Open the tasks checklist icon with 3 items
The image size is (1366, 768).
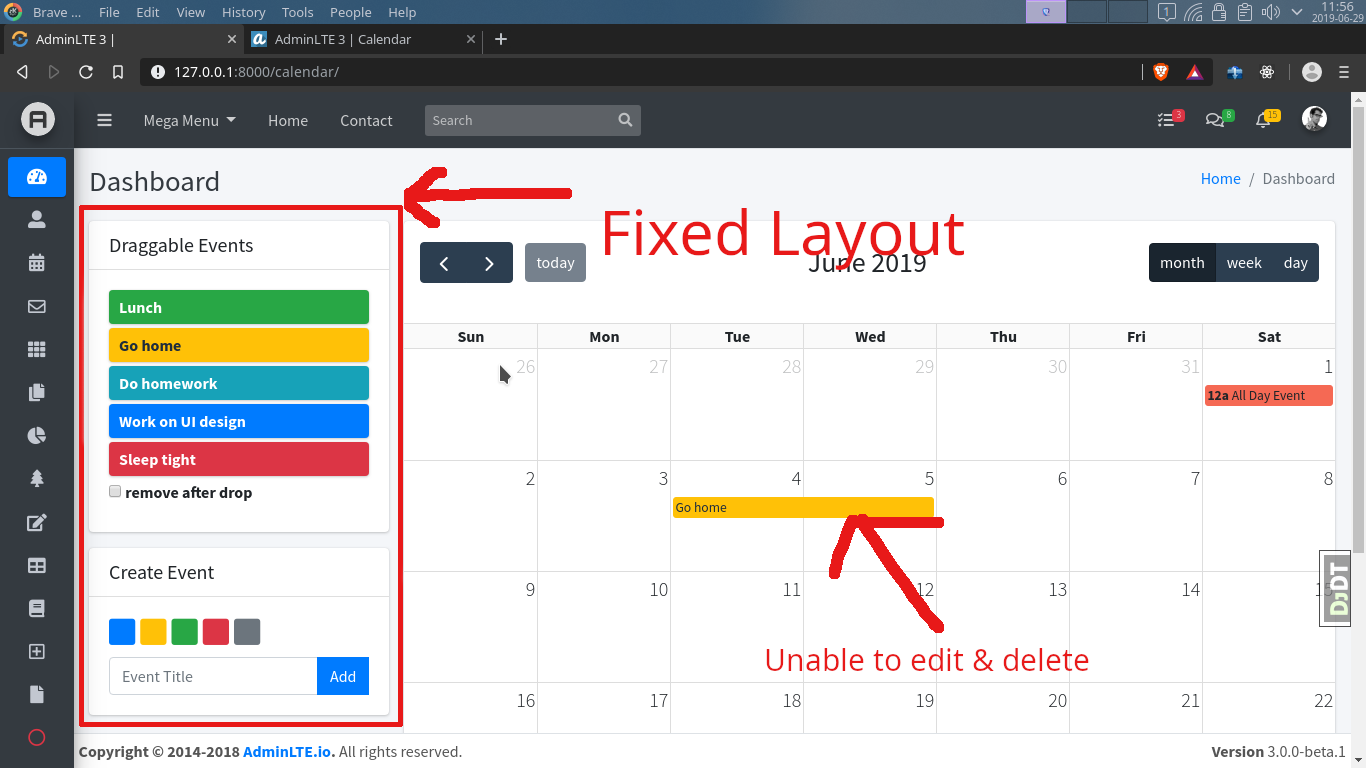[x=1168, y=119]
